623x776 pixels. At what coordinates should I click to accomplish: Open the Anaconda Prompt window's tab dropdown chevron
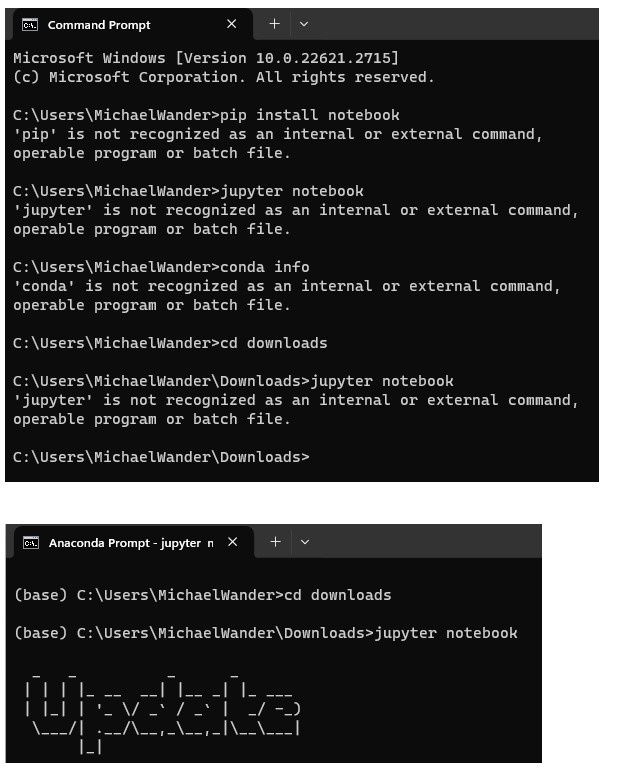point(305,542)
